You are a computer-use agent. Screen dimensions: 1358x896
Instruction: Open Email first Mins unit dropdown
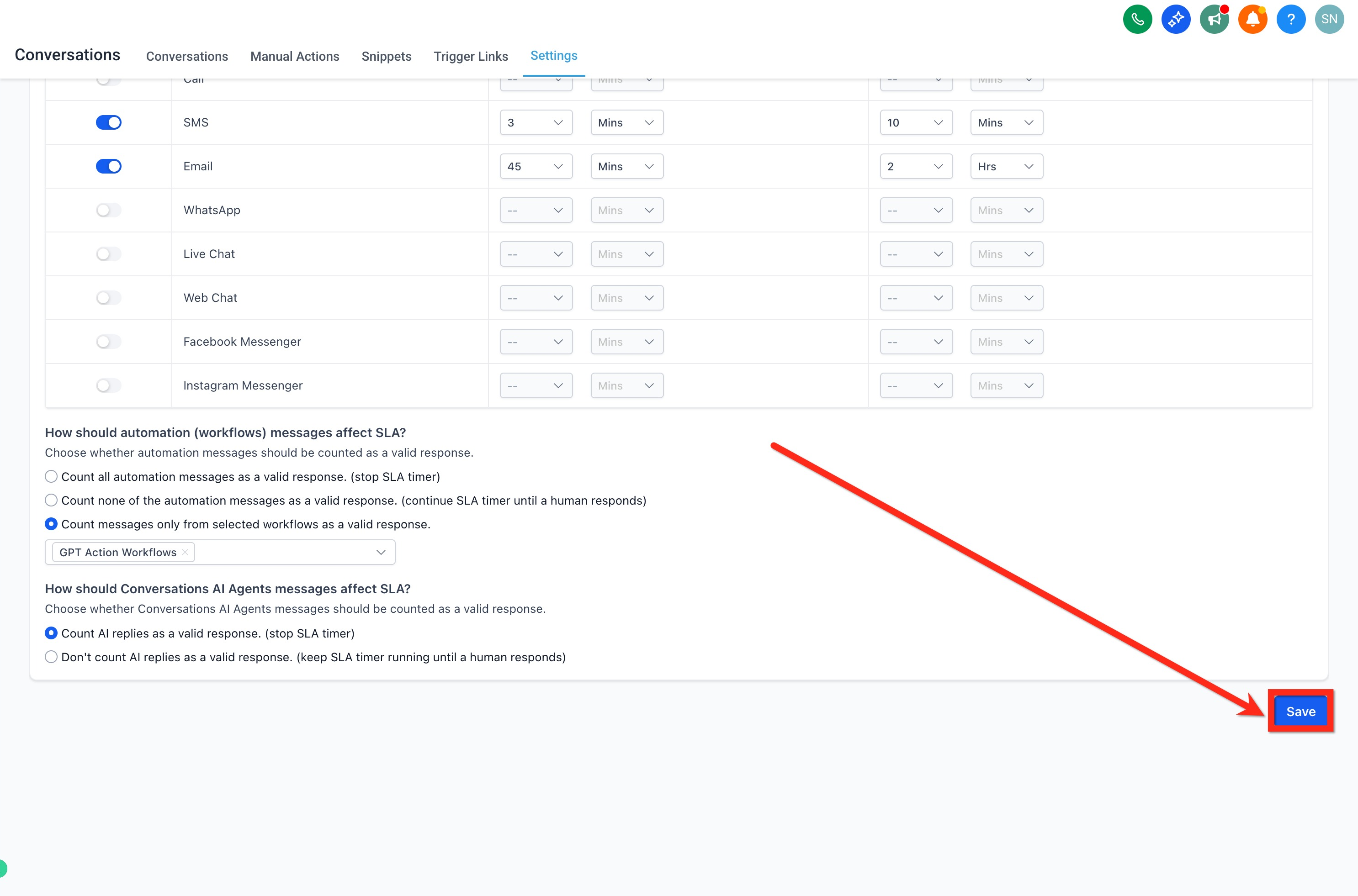click(626, 166)
